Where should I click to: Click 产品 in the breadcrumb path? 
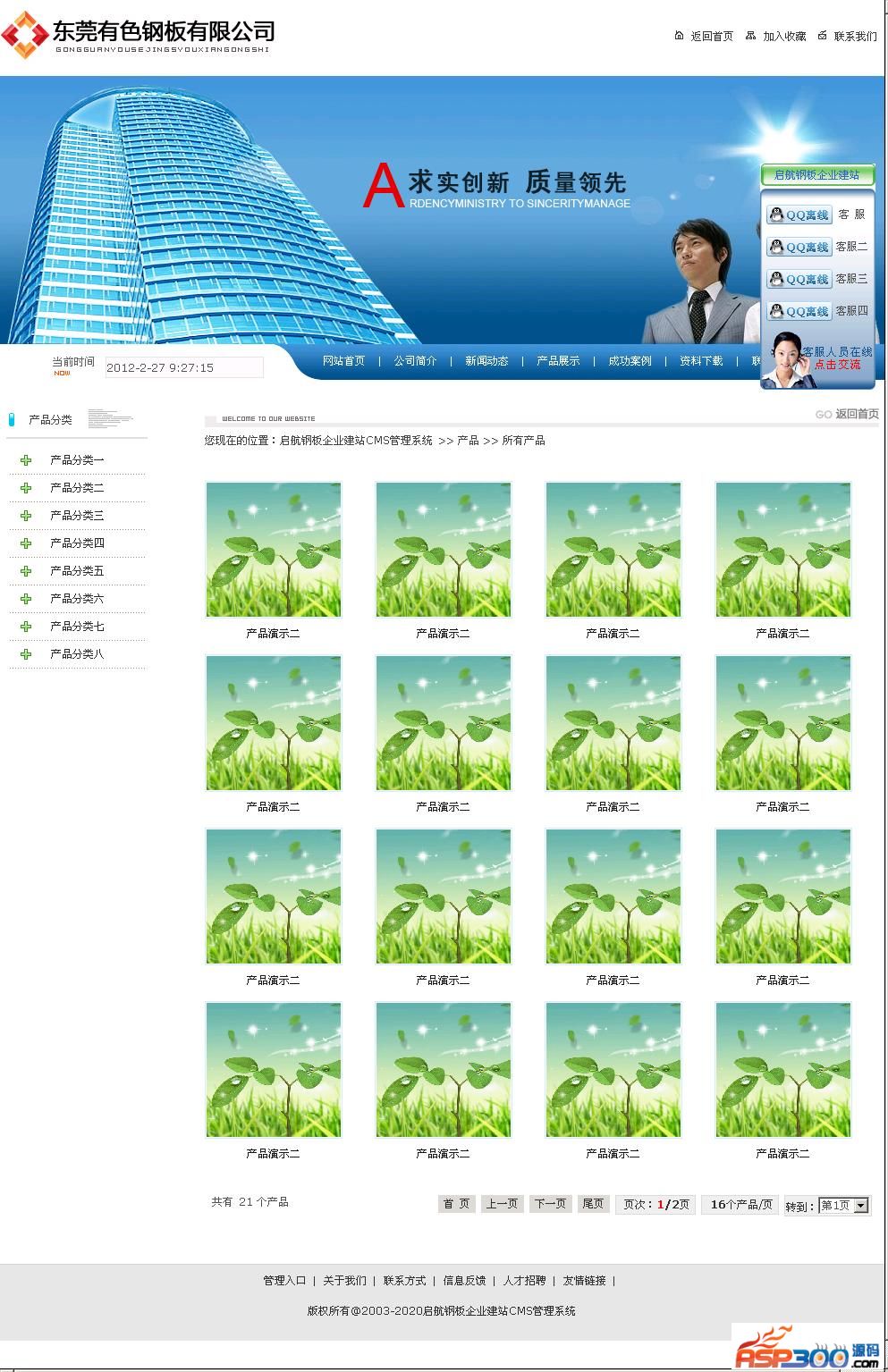[468, 441]
